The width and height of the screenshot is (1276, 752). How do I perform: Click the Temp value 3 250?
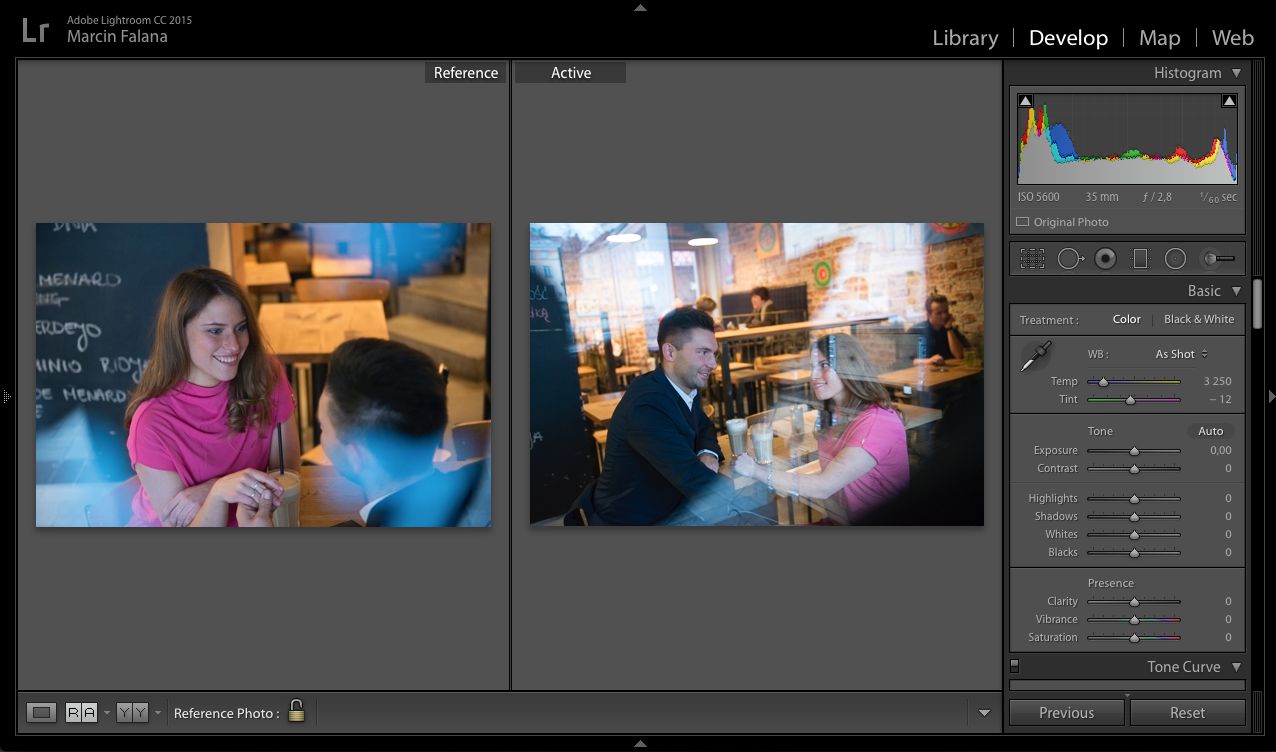point(1217,381)
